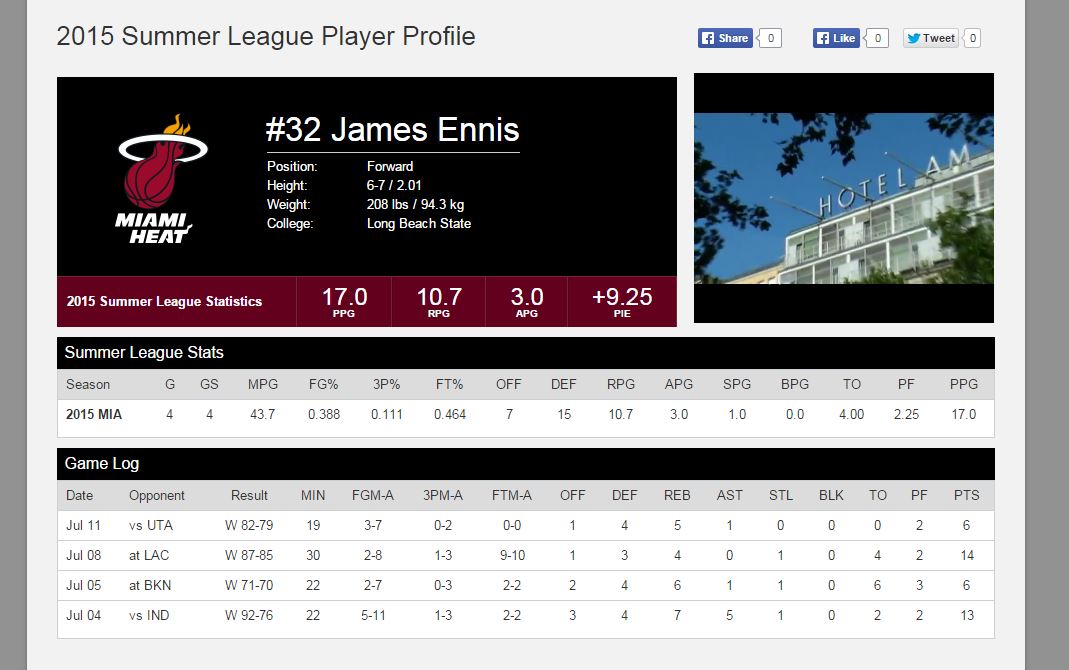
Task: Click the Jul 05 at BKN game row
Action: 525,585
